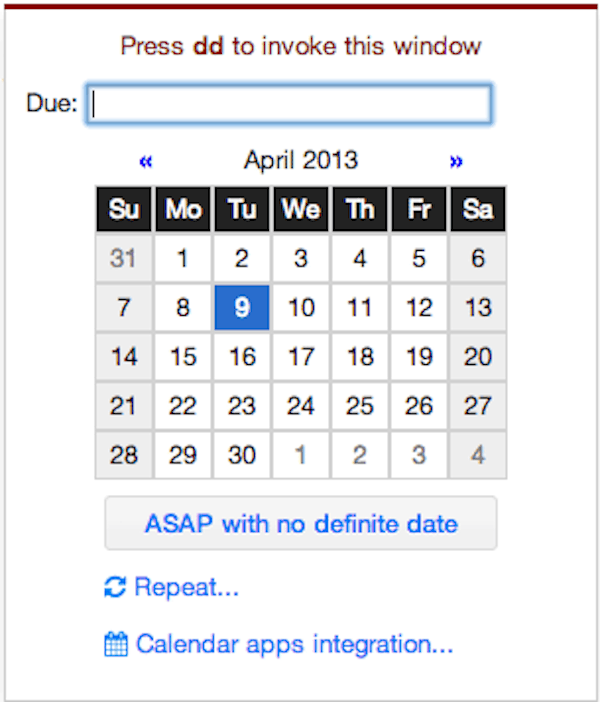Go to previous month with «
The image size is (600, 702).
click(146, 161)
